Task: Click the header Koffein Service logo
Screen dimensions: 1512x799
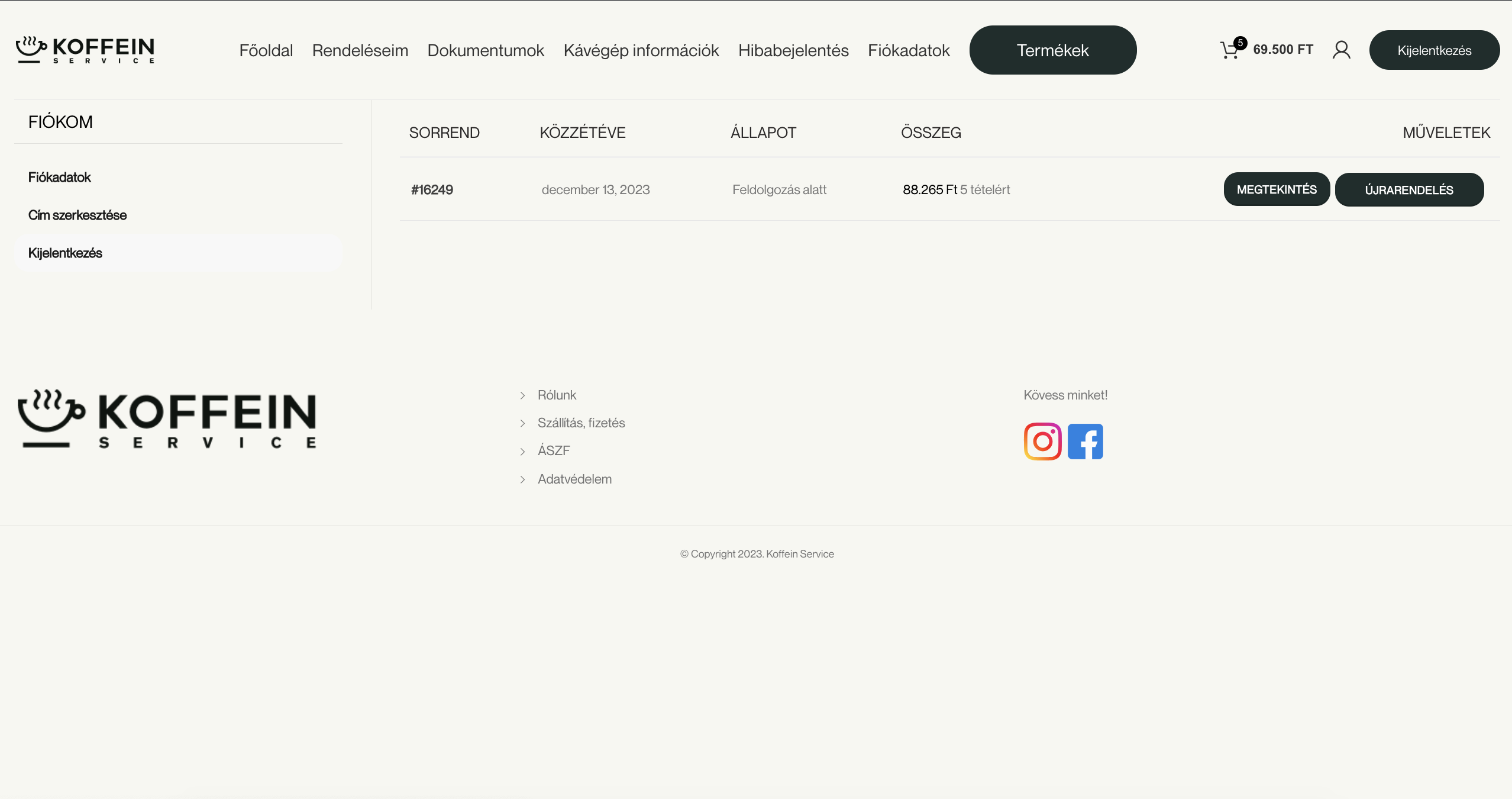Action: coord(85,50)
